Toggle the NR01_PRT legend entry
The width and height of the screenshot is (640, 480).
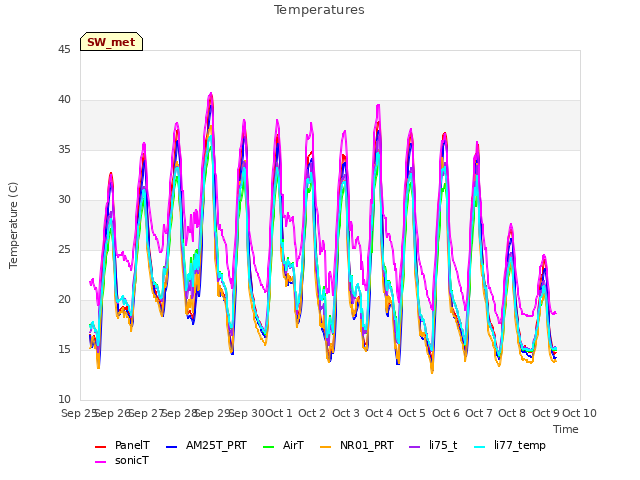(x=357, y=445)
